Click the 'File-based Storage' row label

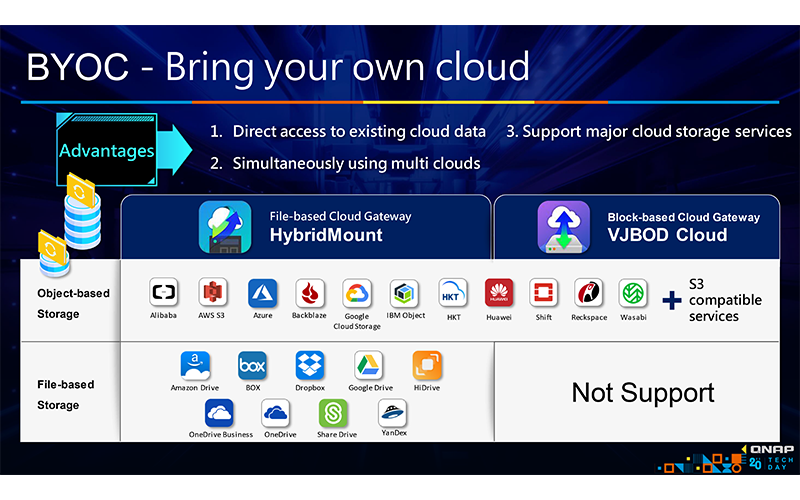[66, 394]
